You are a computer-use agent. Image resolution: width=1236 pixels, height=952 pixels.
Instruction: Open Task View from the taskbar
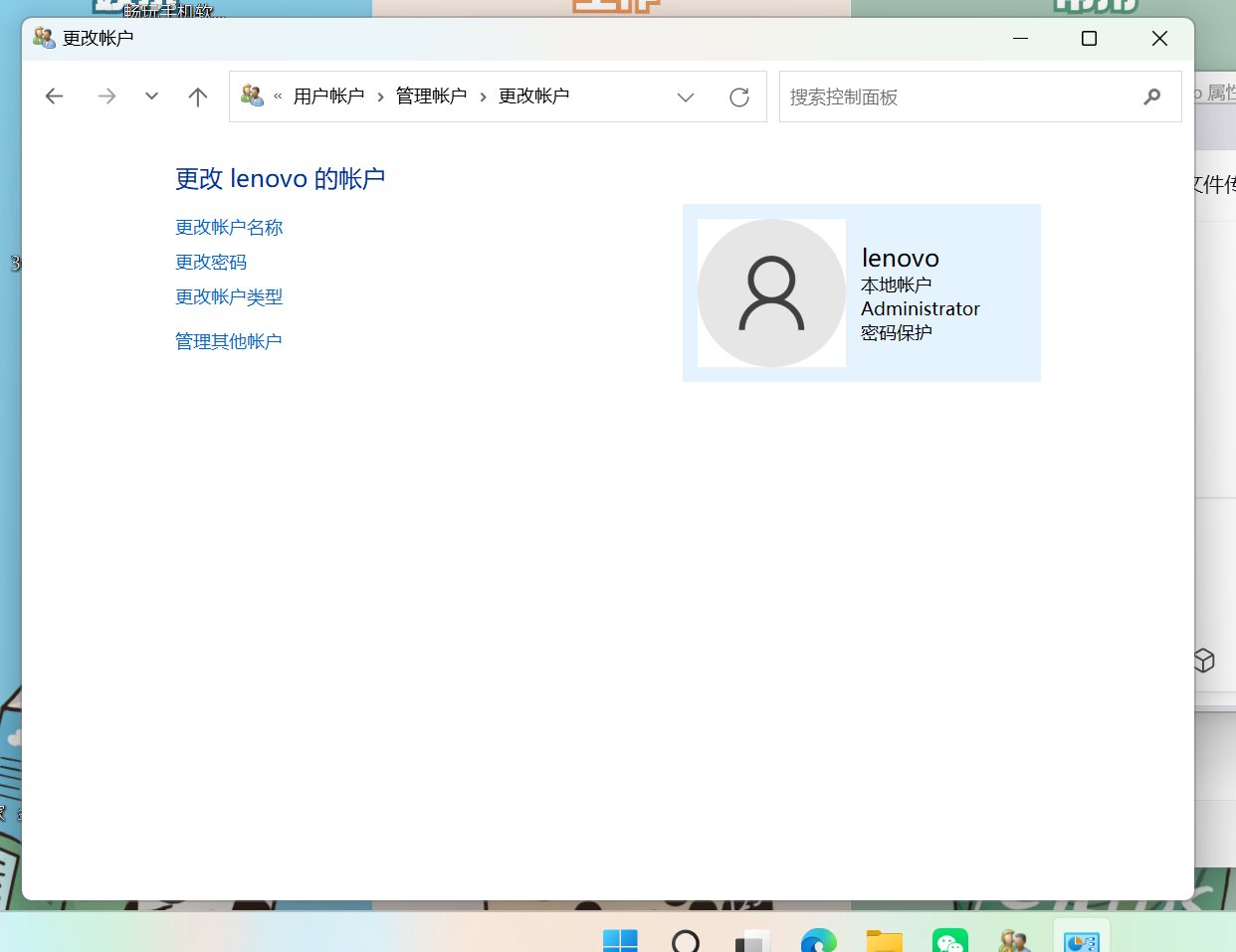point(752,940)
